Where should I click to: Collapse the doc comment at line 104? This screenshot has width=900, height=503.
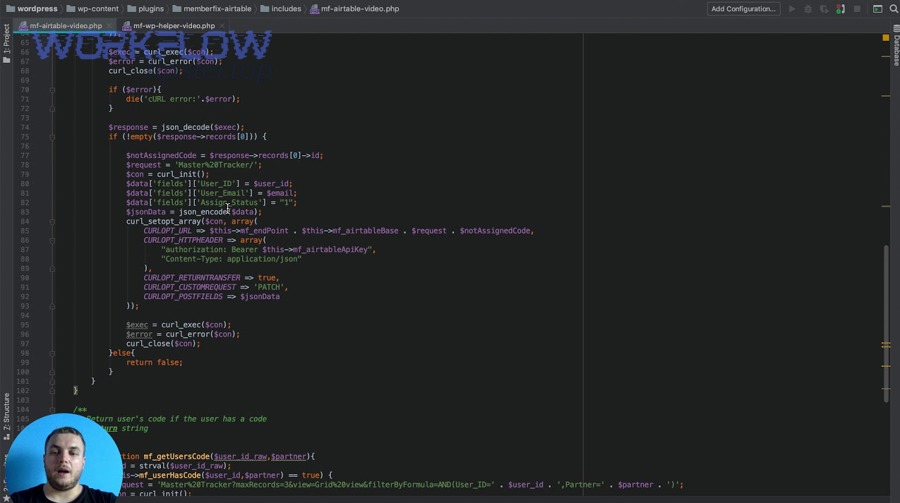[52, 409]
